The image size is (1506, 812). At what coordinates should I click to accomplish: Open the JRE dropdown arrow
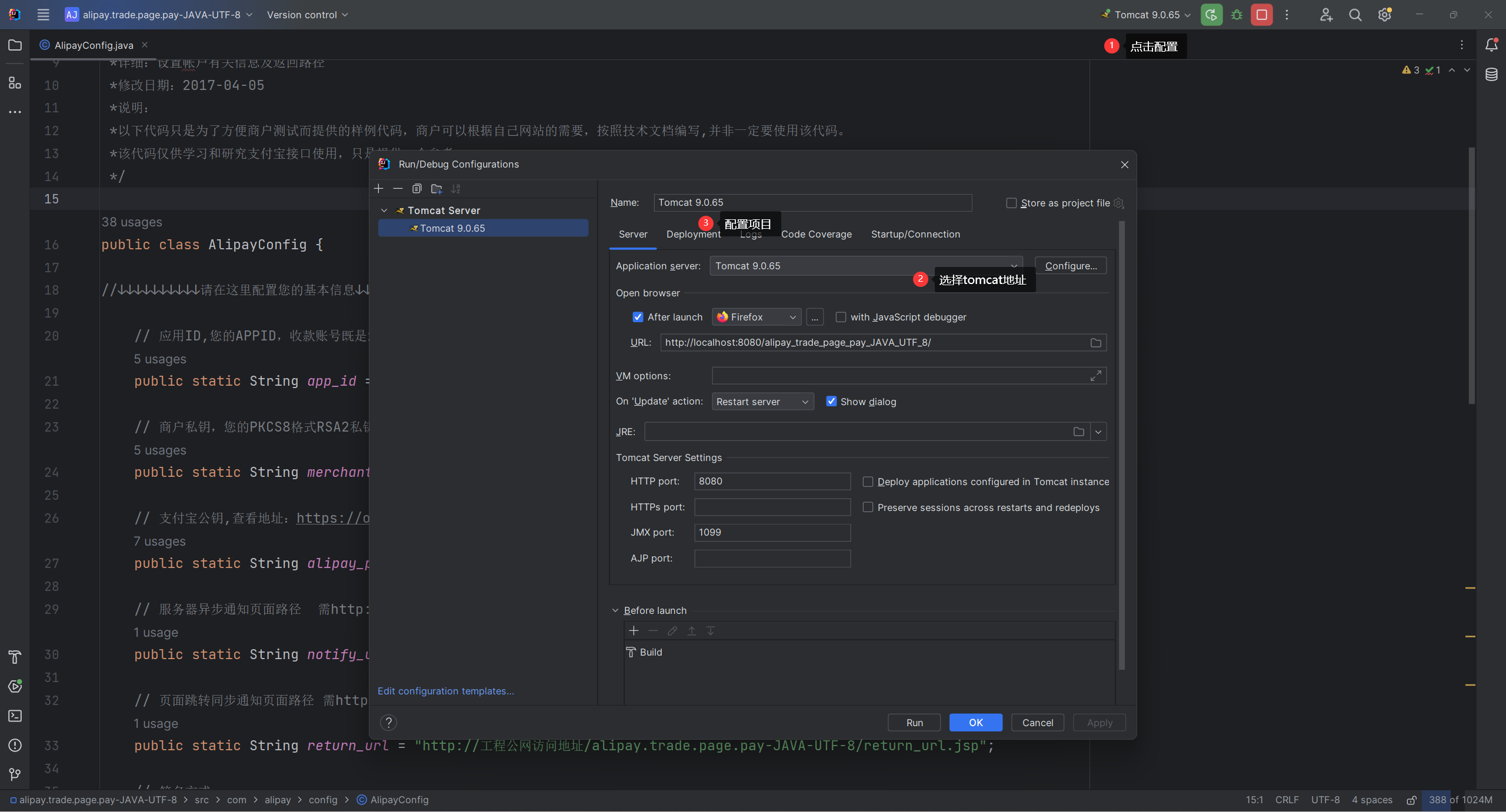[x=1098, y=432]
